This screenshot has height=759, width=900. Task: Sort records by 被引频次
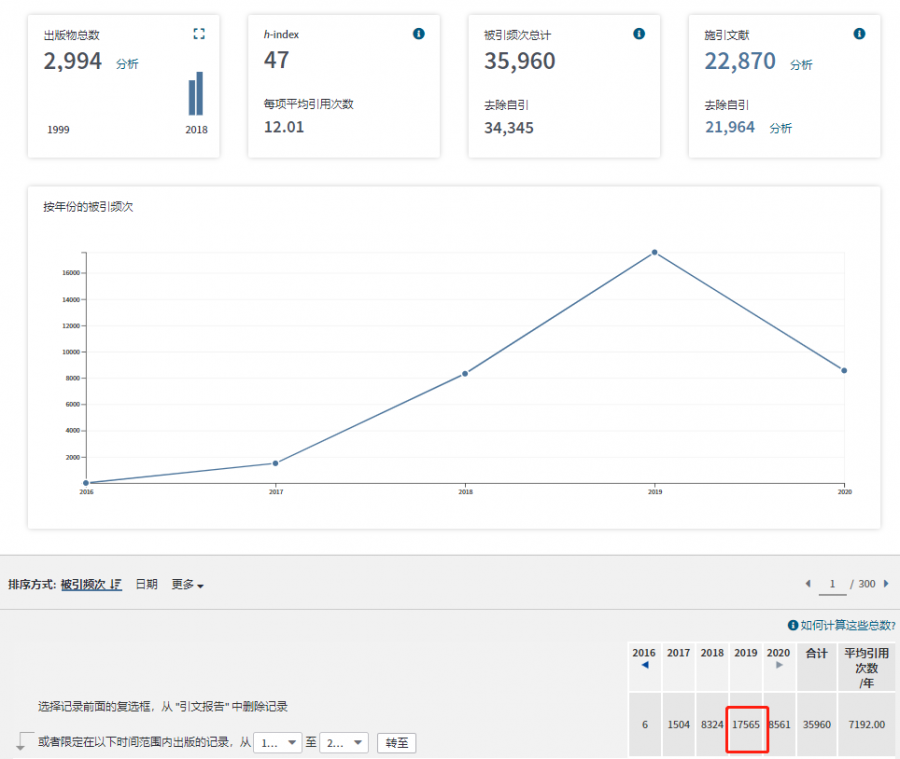[90, 585]
